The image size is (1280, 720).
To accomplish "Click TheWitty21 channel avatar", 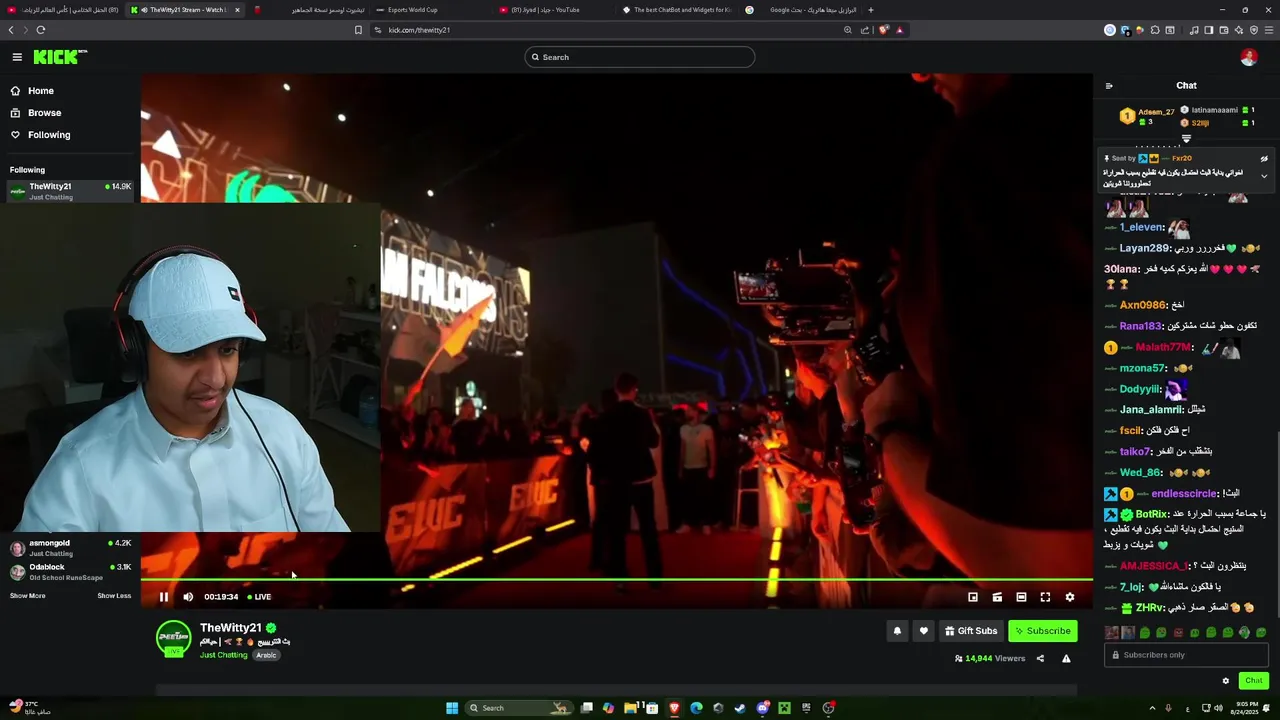I will [x=173, y=639].
